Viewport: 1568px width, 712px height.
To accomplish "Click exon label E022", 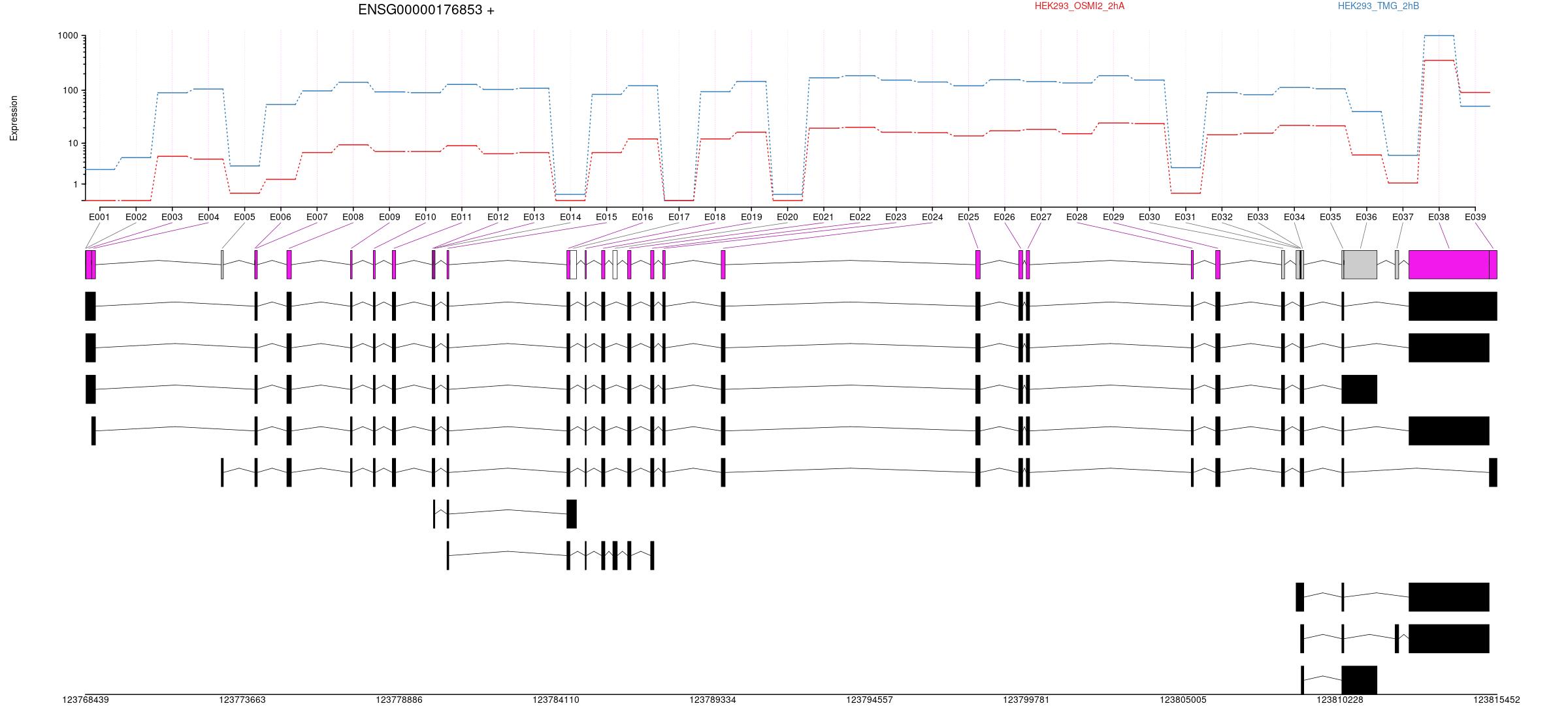I will (x=860, y=217).
